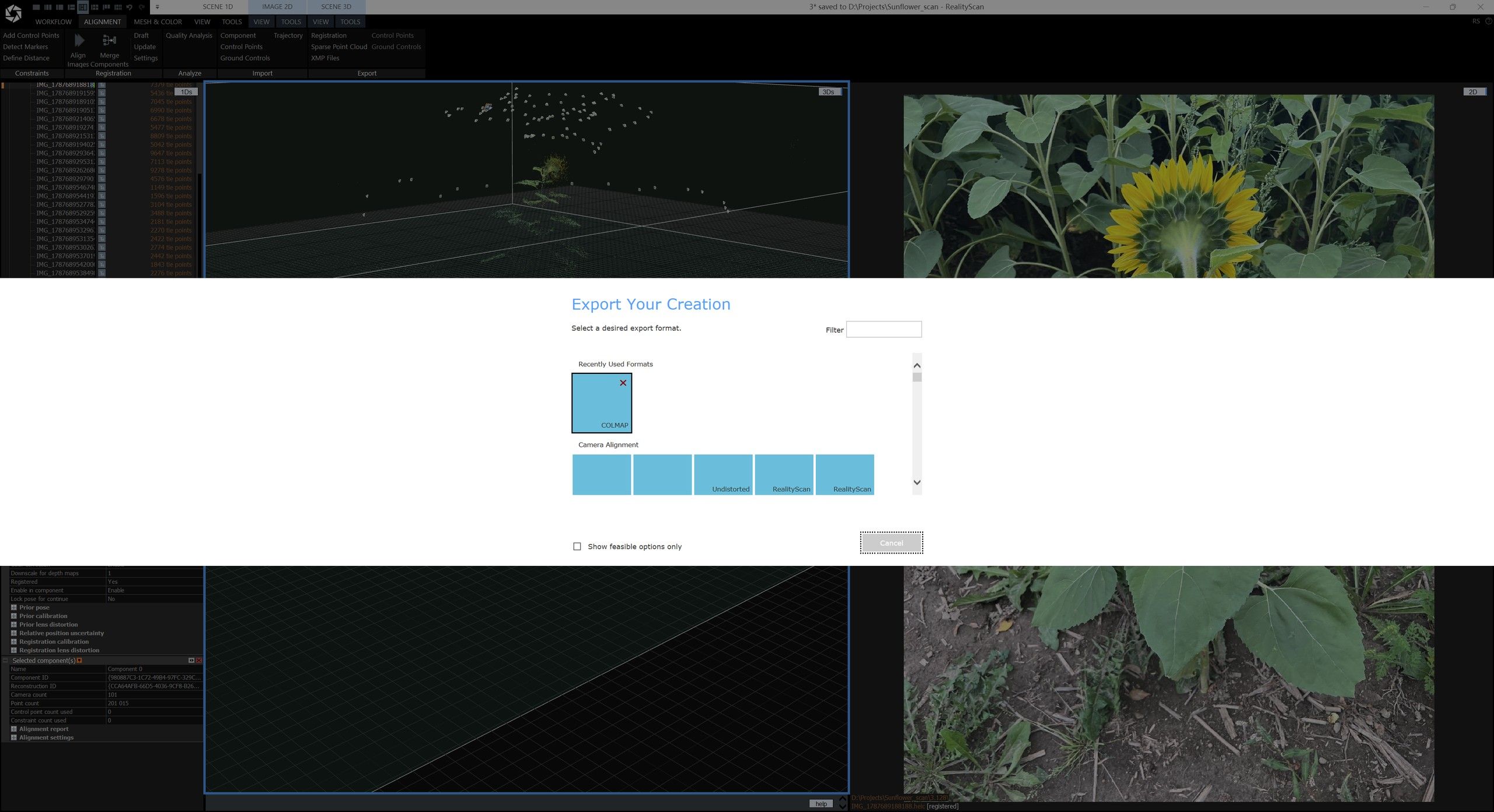Viewport: 1494px width, 812px height.
Task: Choose the COLMAP recent format tile
Action: 602,403
